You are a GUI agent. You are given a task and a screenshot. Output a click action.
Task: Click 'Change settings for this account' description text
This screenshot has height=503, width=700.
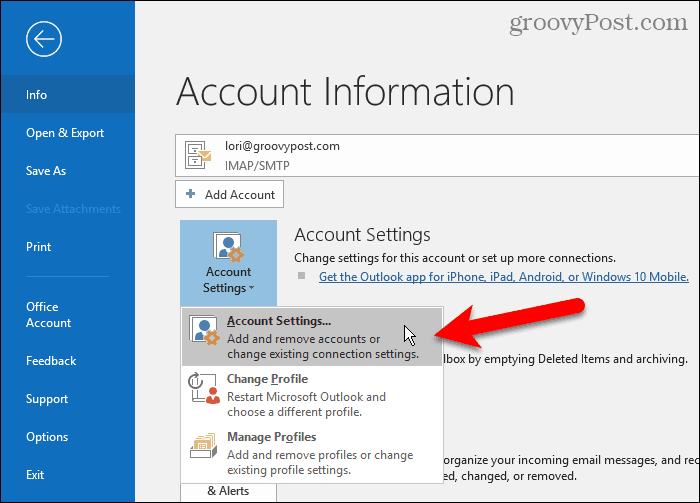tap(454, 258)
